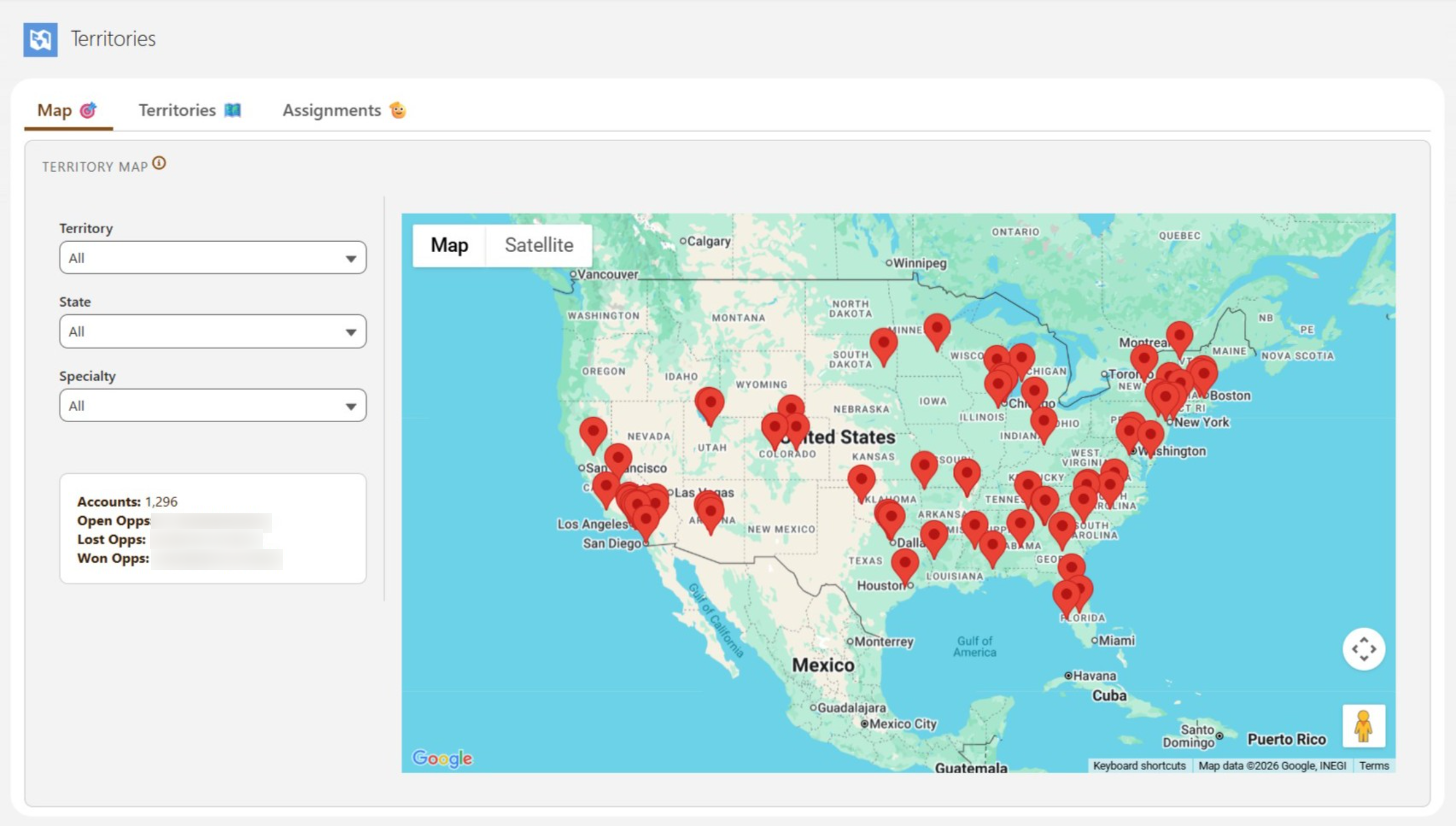Select the map pin in Utah
Screen dimensions: 1456x826
click(x=710, y=403)
